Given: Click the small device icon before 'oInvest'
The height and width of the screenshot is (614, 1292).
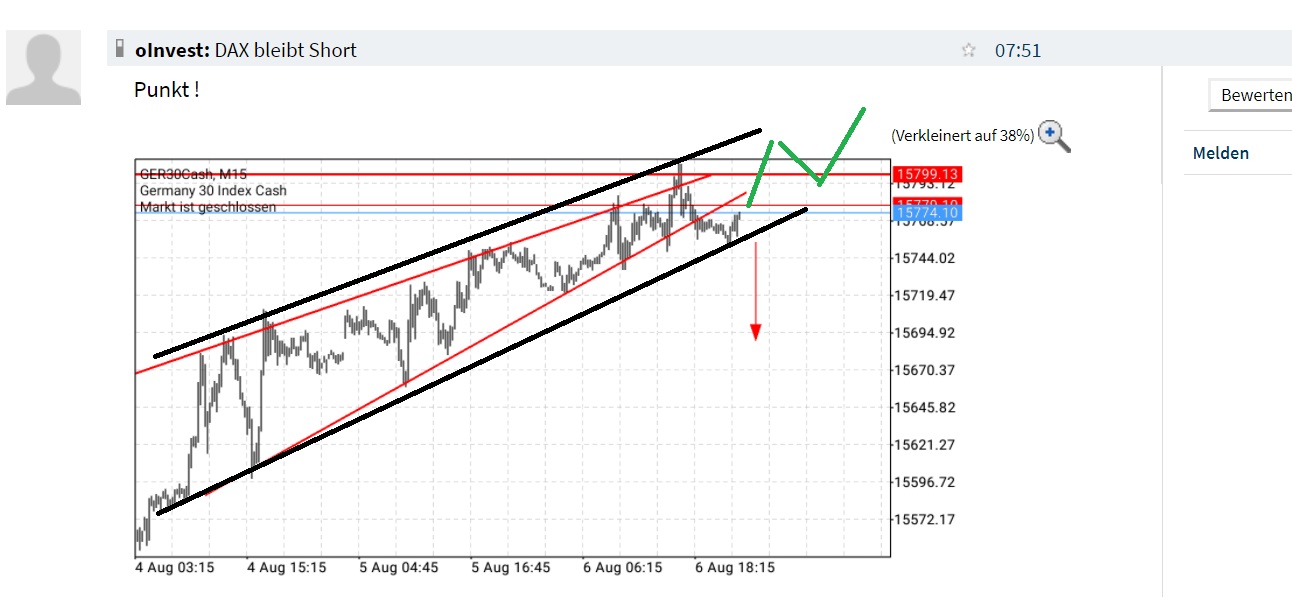Looking at the screenshot, I should pyautogui.click(x=120, y=48).
